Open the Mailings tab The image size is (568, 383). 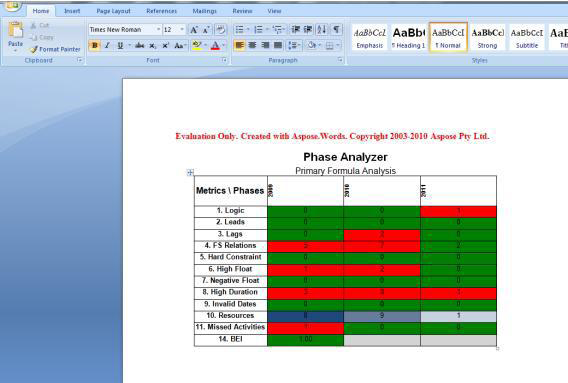pyautogui.click(x=205, y=11)
